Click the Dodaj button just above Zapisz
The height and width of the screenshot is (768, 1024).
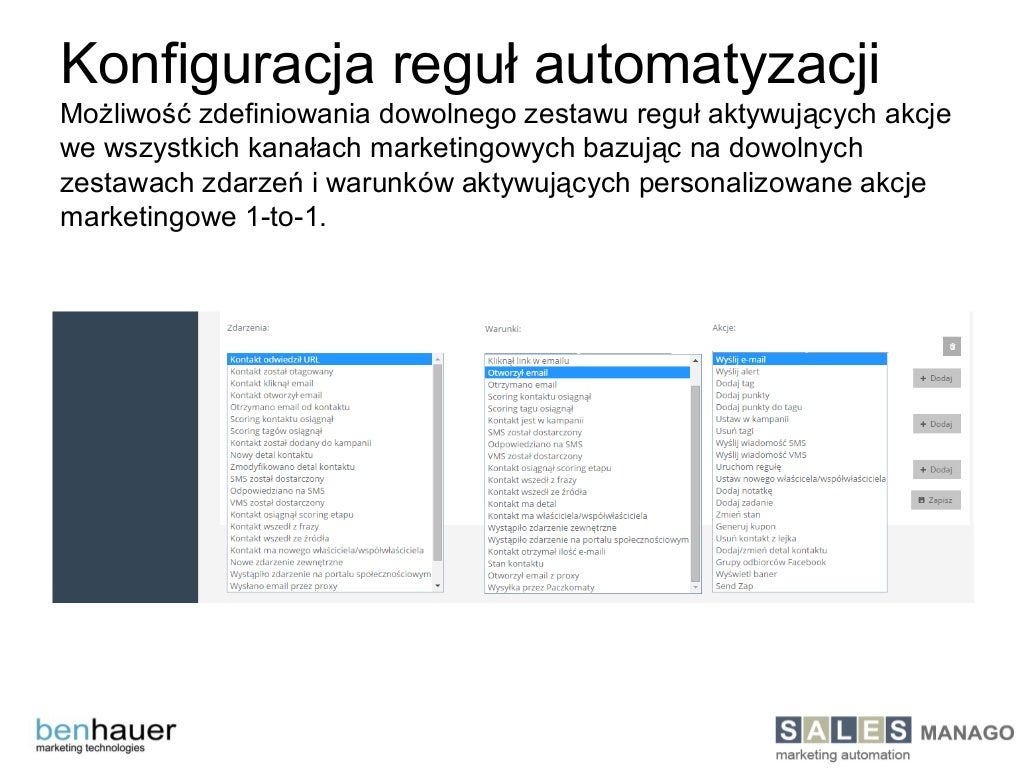point(936,470)
